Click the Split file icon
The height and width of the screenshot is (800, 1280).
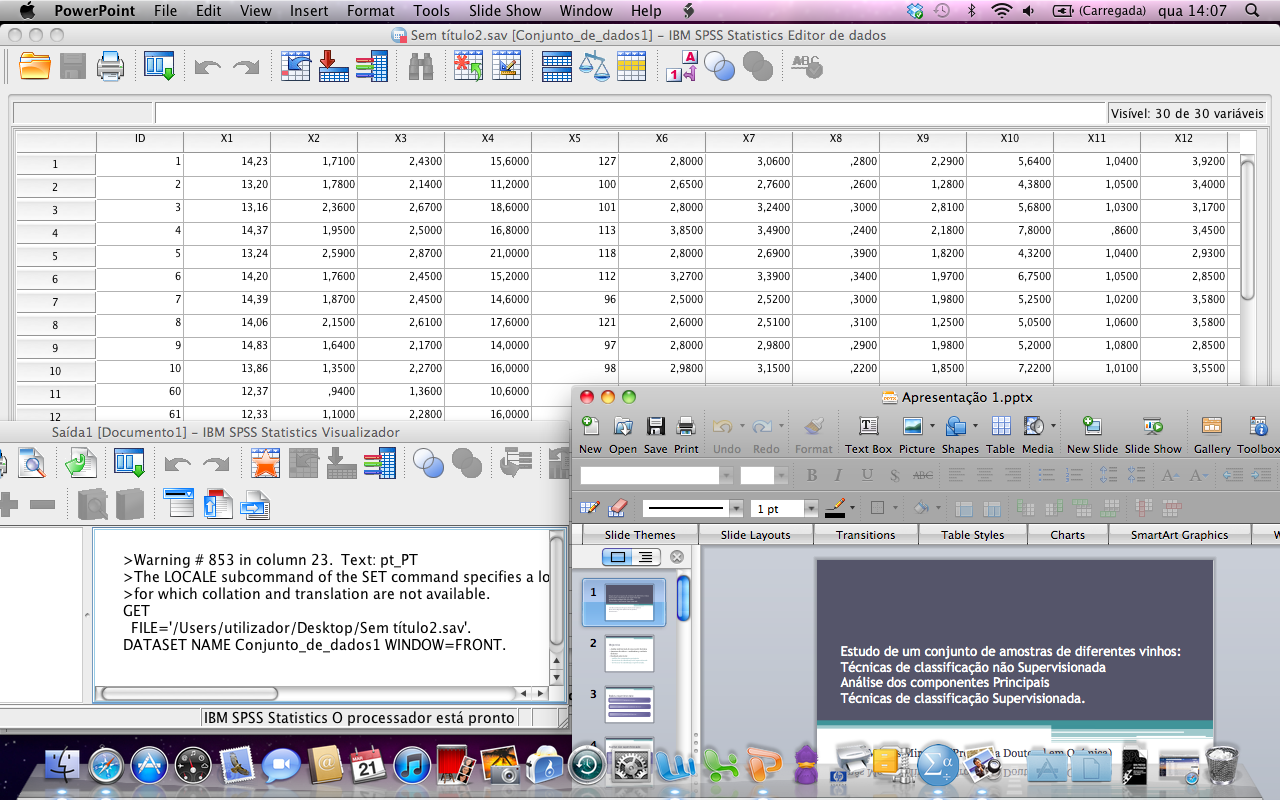[557, 67]
